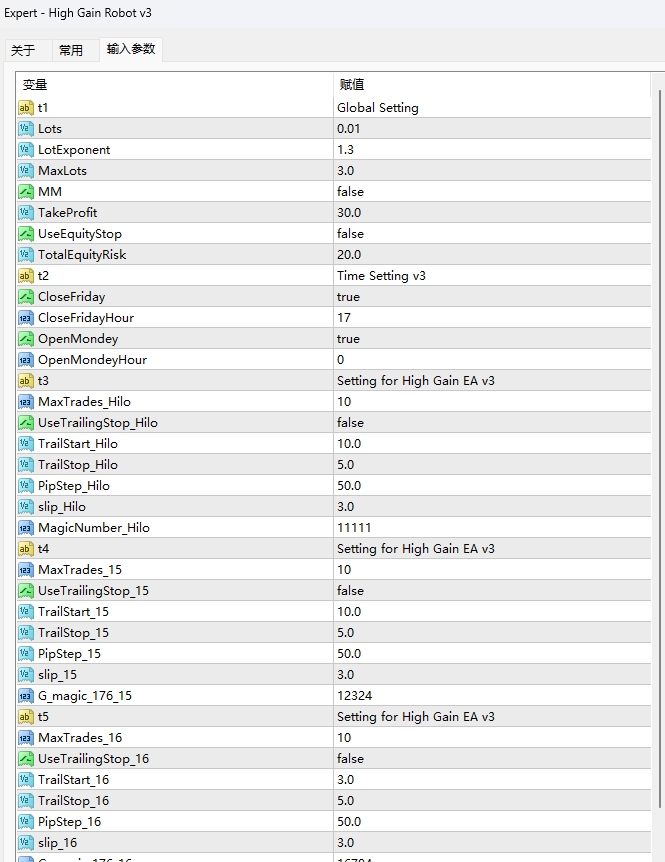Click the integer icon beside MagicNumber_Hilo
This screenshot has width=665, height=862.
point(26,528)
